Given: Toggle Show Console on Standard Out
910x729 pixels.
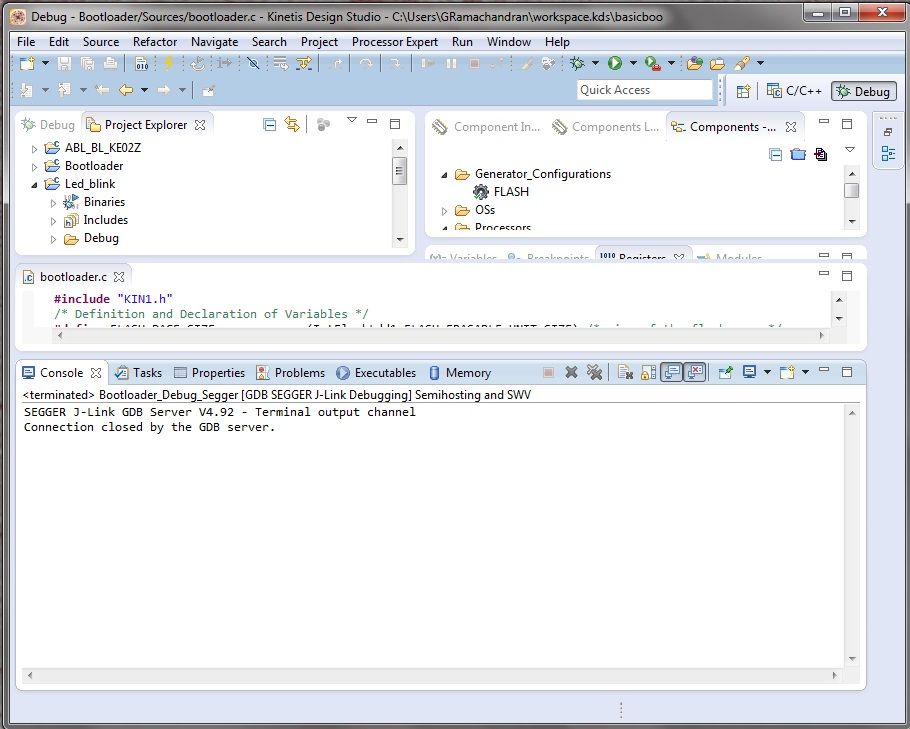Looking at the screenshot, I should click(671, 373).
